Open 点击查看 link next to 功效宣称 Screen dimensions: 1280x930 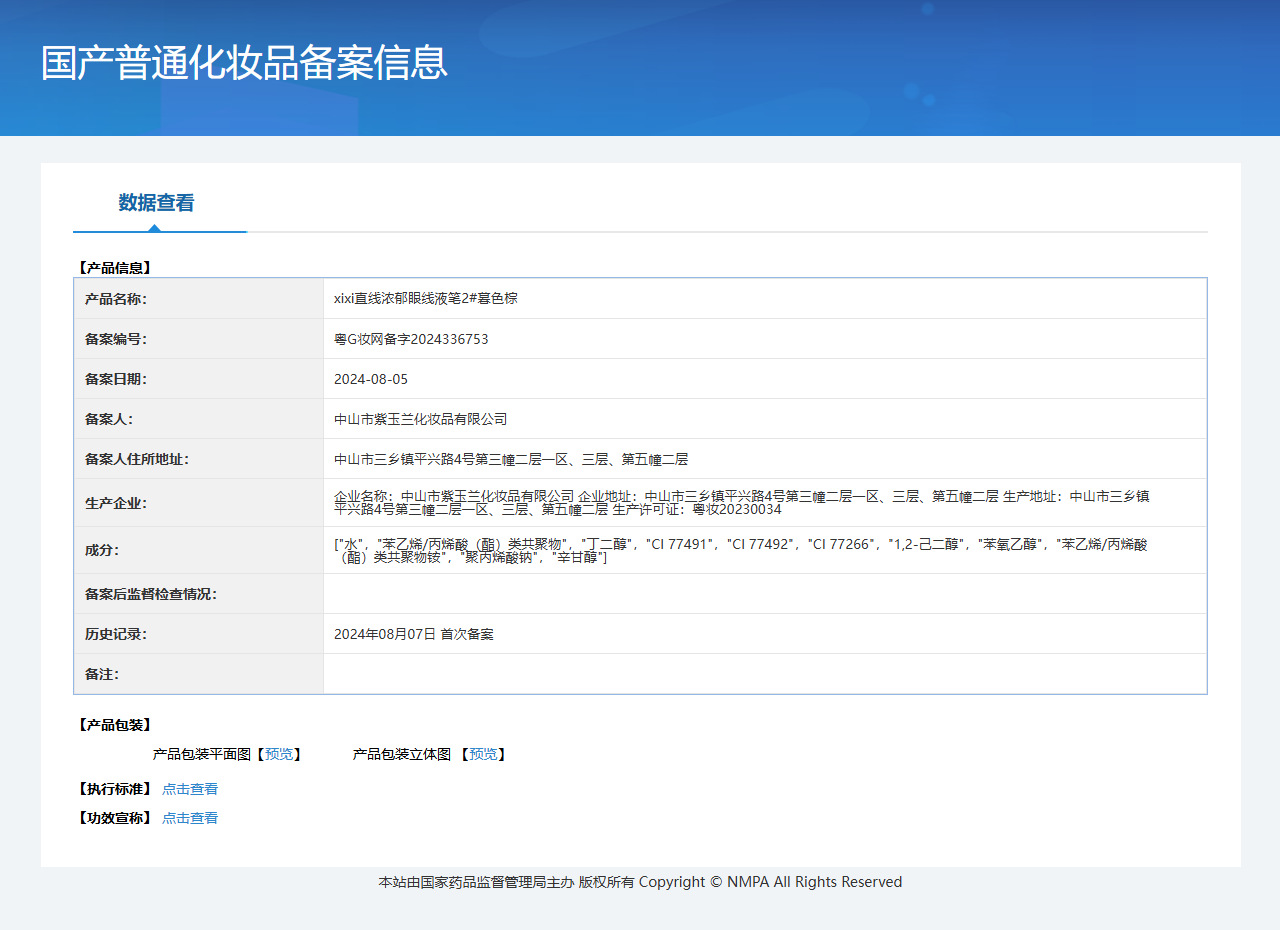click(190, 818)
